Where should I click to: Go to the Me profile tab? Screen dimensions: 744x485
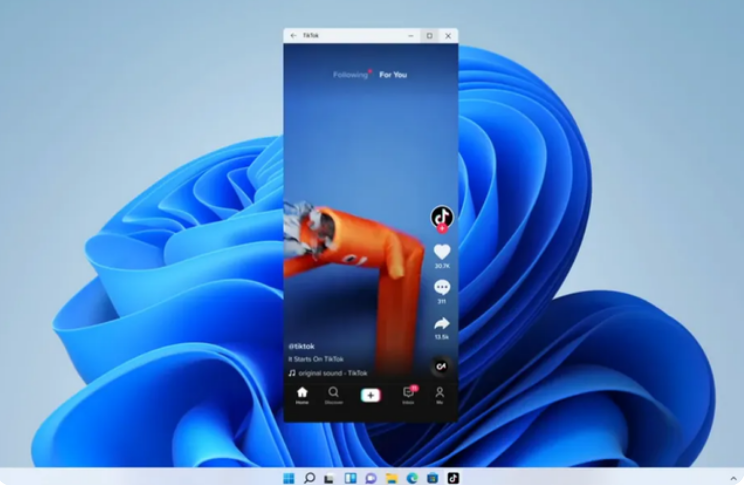[x=439, y=394]
